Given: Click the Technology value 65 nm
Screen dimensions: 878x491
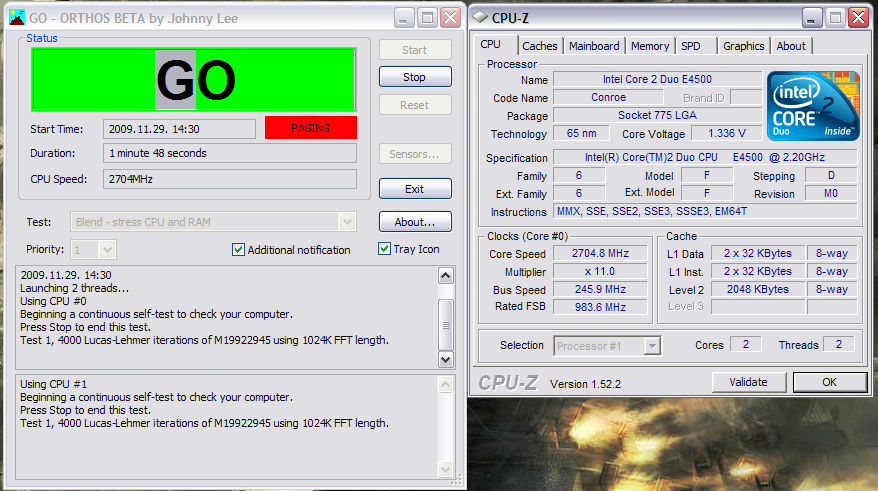Looking at the screenshot, I should click(x=581, y=133).
